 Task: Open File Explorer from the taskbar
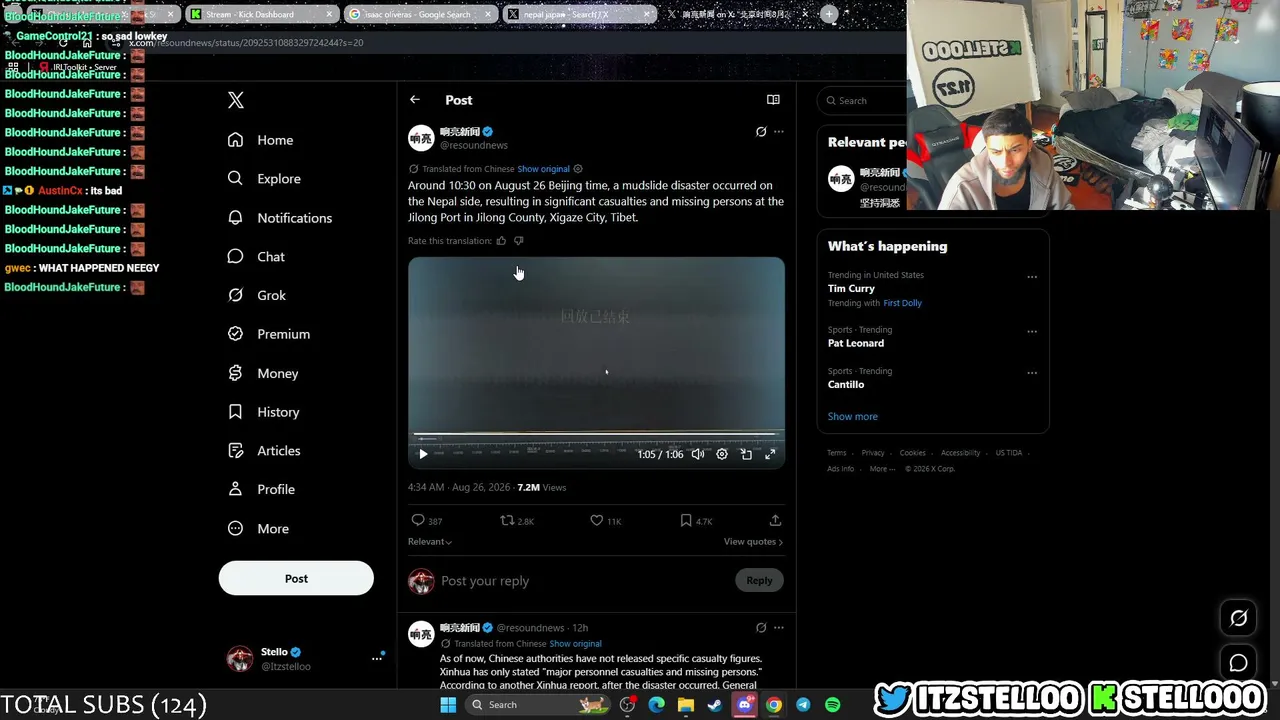686,705
